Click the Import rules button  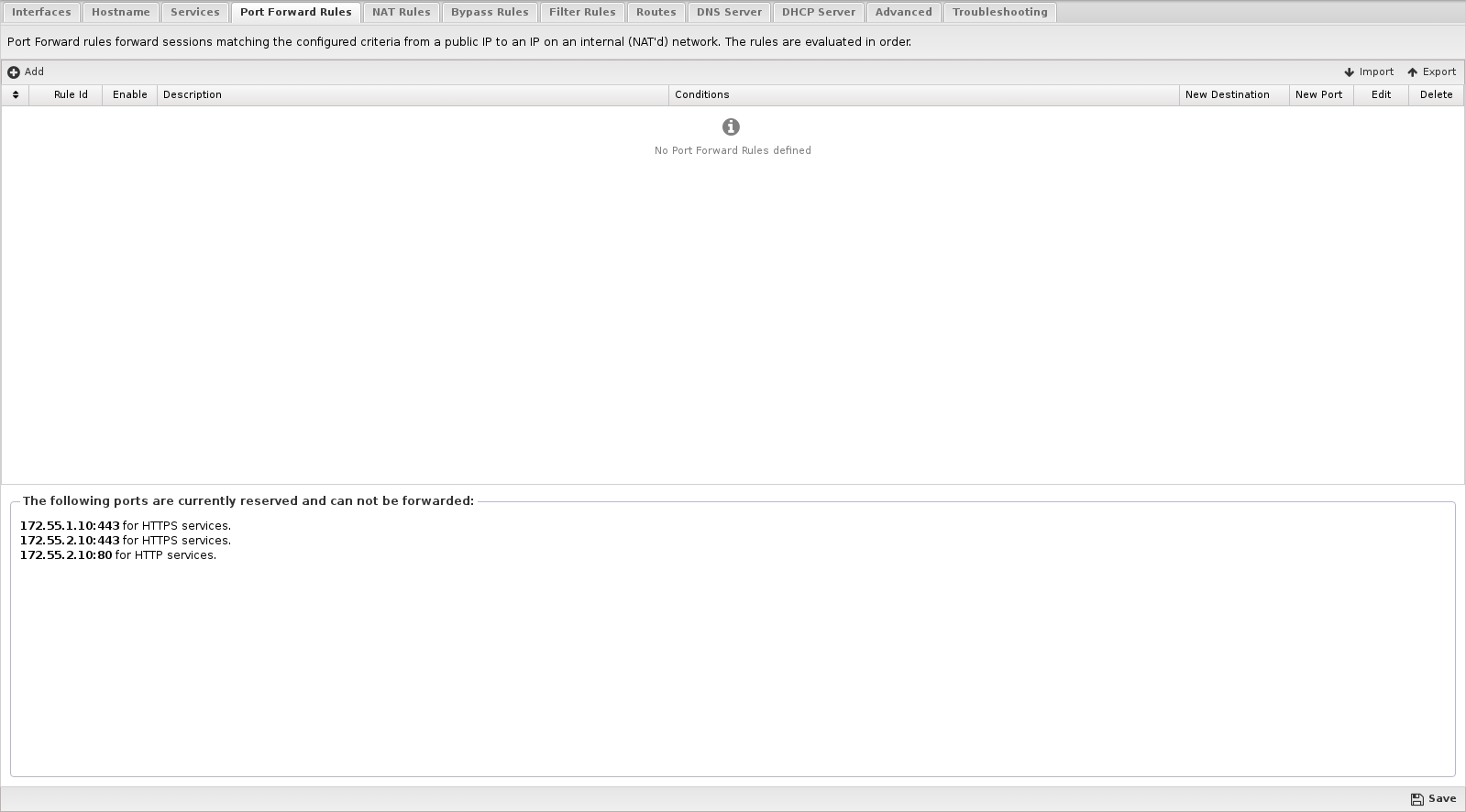click(x=1369, y=71)
